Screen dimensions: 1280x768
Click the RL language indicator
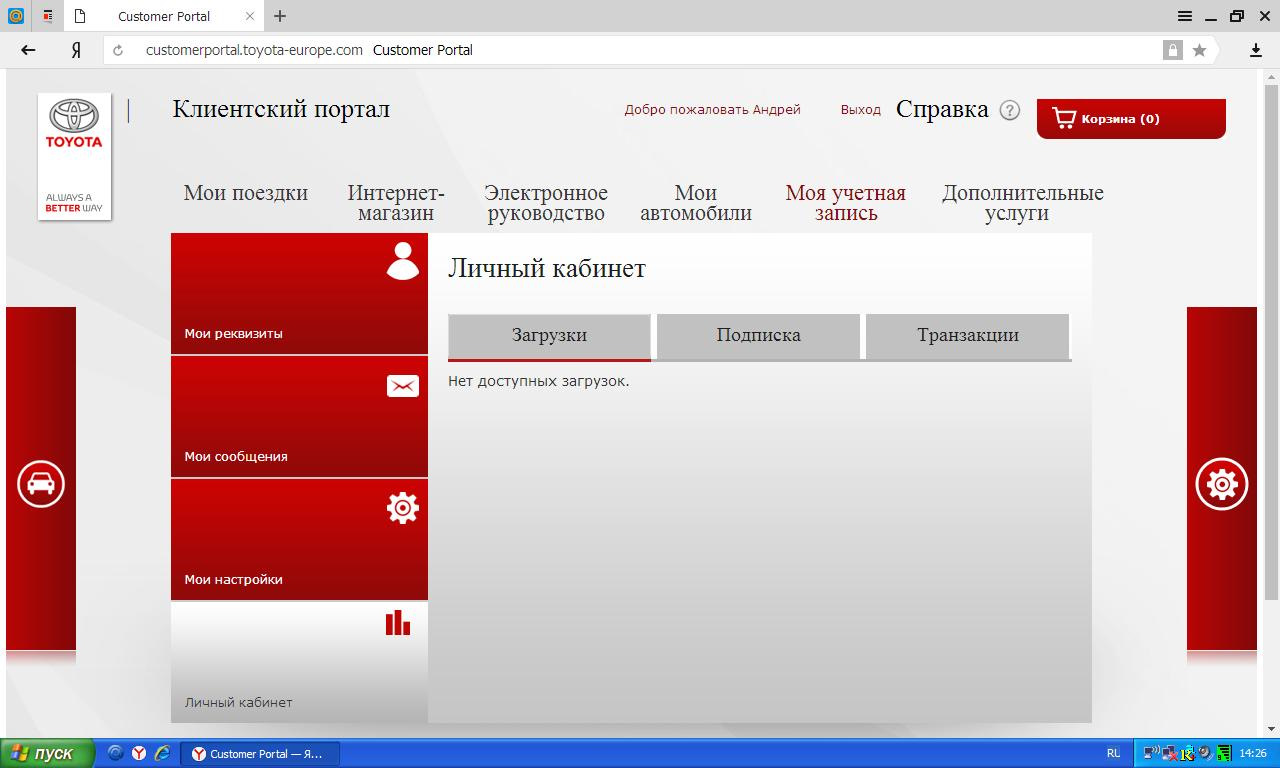click(1114, 753)
